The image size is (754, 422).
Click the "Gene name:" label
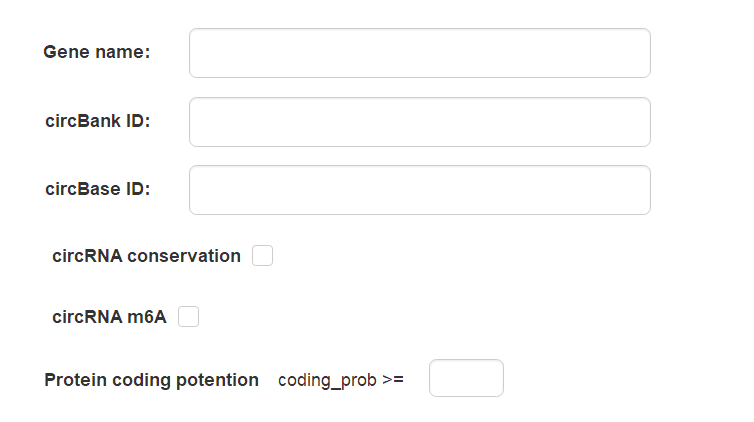[x=97, y=52]
